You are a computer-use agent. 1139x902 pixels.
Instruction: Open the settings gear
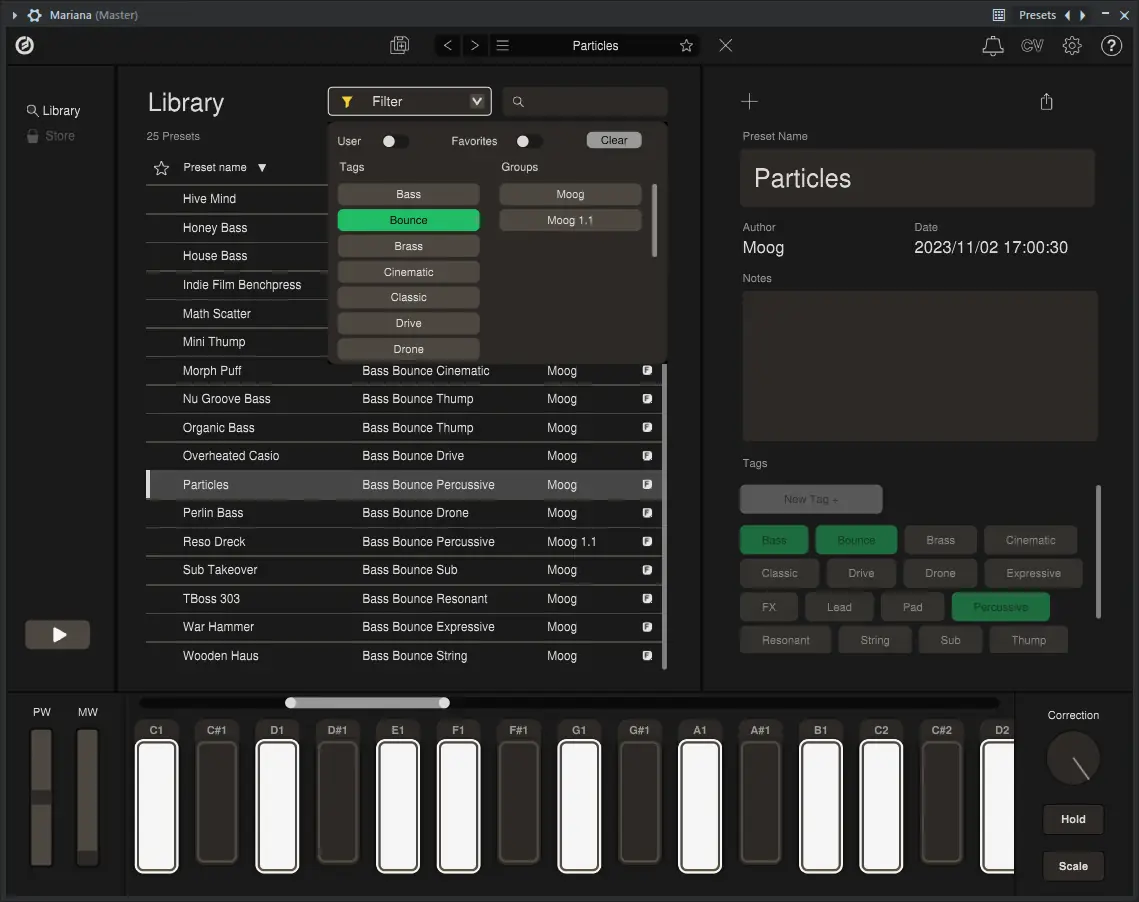(1071, 45)
